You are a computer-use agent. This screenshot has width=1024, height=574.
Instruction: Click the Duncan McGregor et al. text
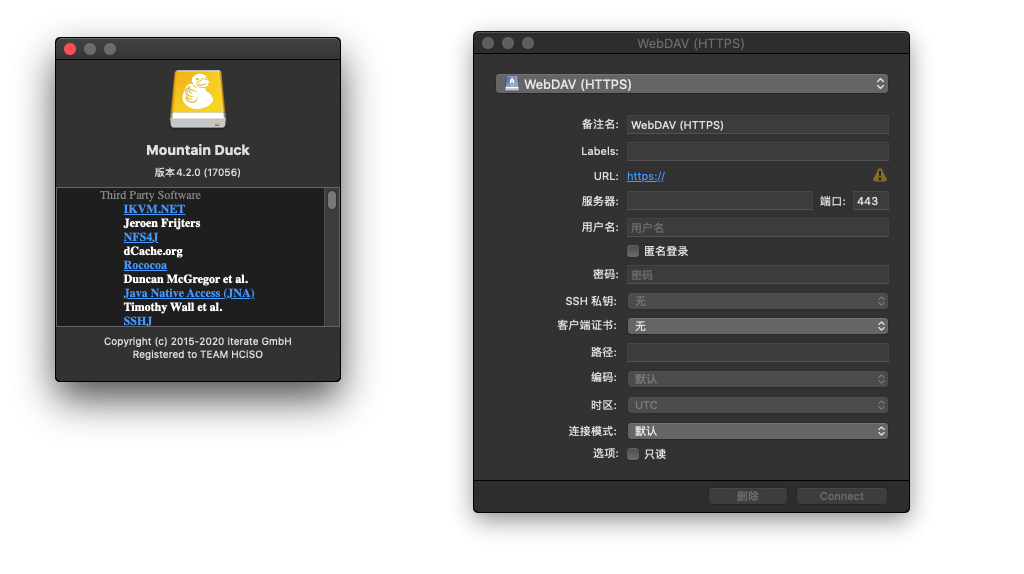[x=186, y=279]
